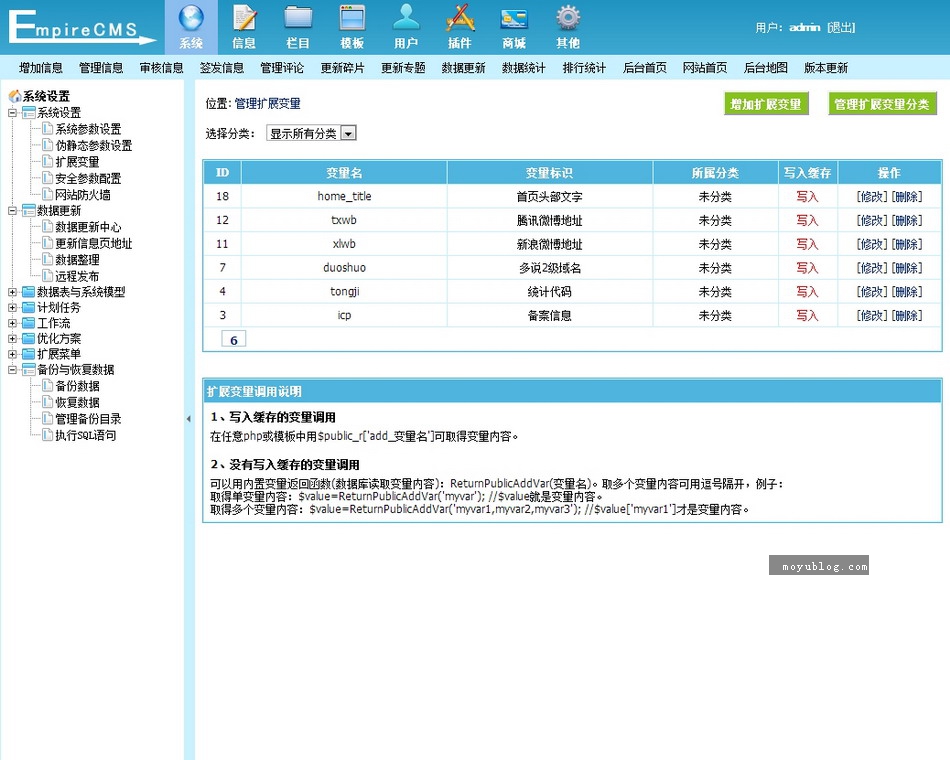Click 写入 for the tongji variable
Image resolution: width=950 pixels, height=760 pixels.
tap(807, 292)
